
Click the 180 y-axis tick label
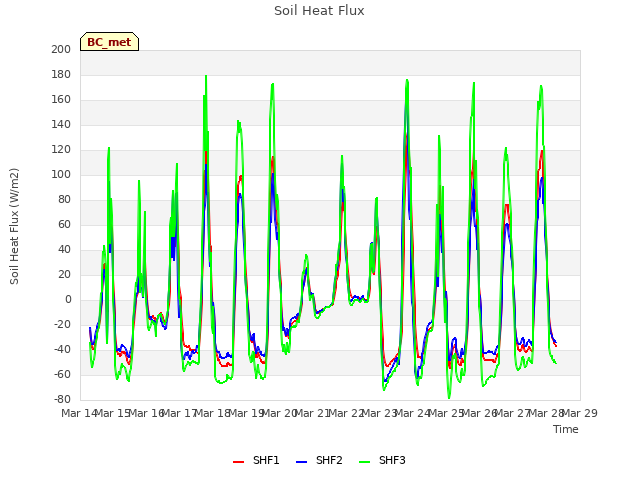point(61,75)
